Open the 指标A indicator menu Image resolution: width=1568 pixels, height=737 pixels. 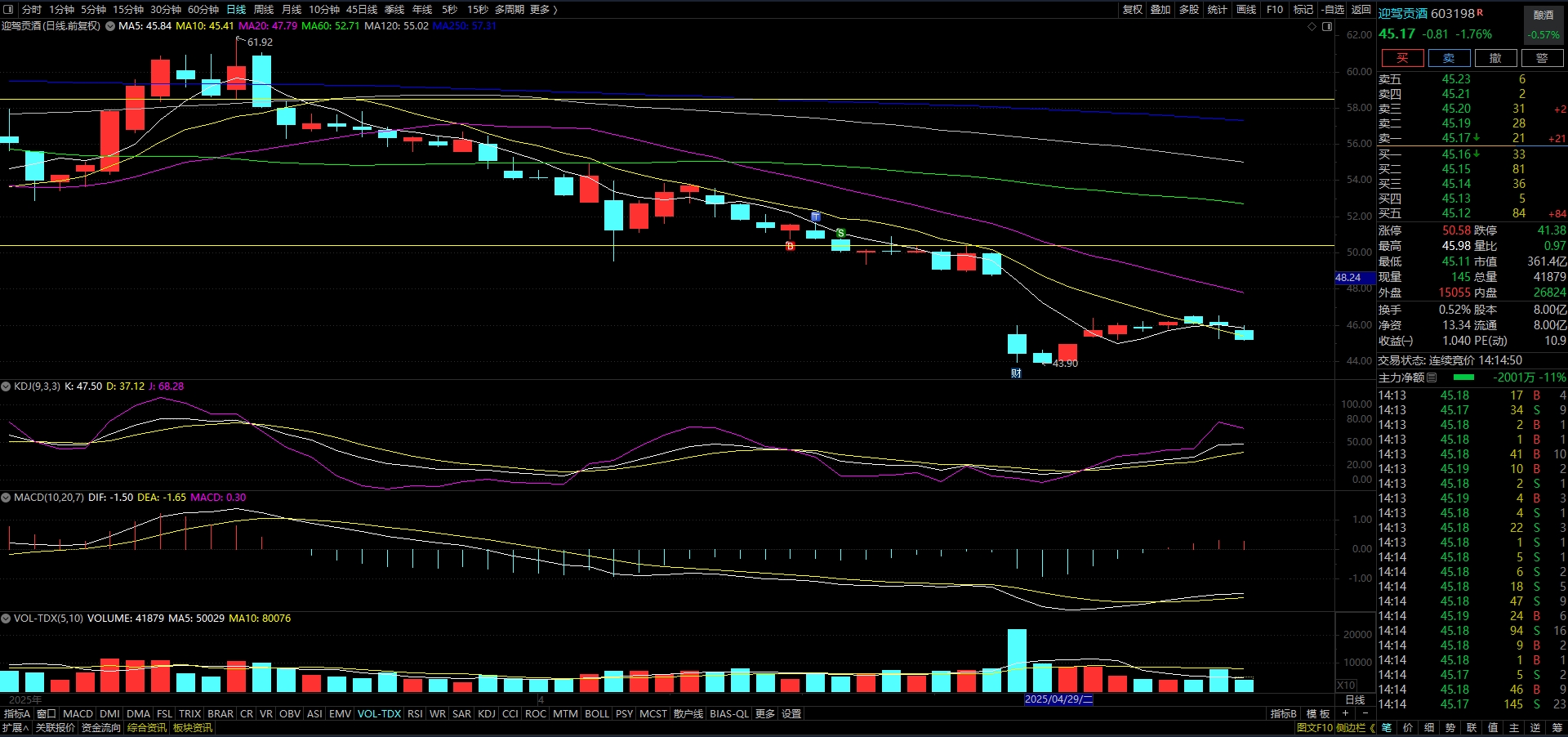(16, 713)
